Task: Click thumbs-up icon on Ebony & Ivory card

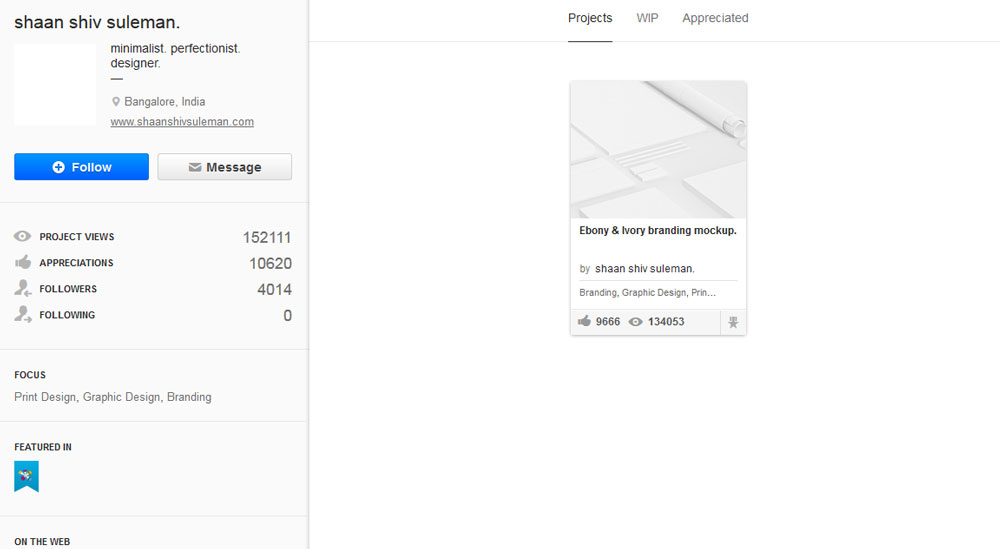Action: pos(585,322)
